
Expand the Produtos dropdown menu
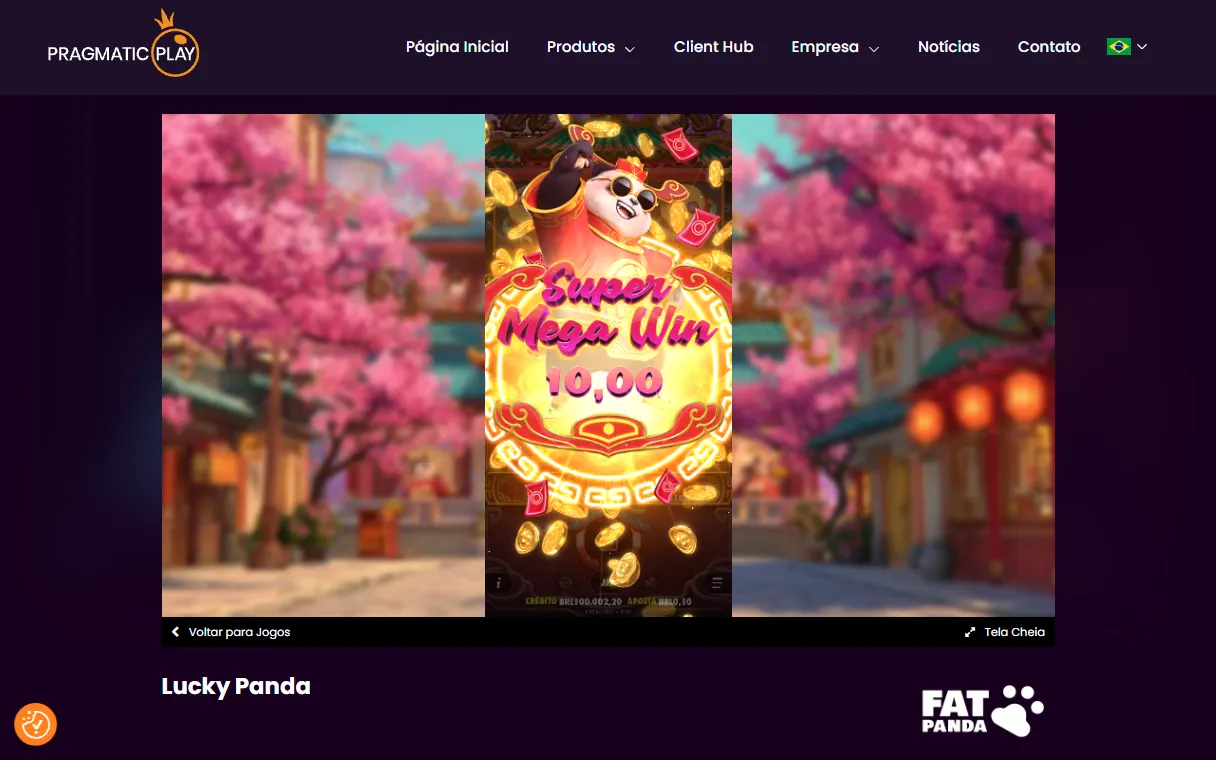click(x=590, y=47)
